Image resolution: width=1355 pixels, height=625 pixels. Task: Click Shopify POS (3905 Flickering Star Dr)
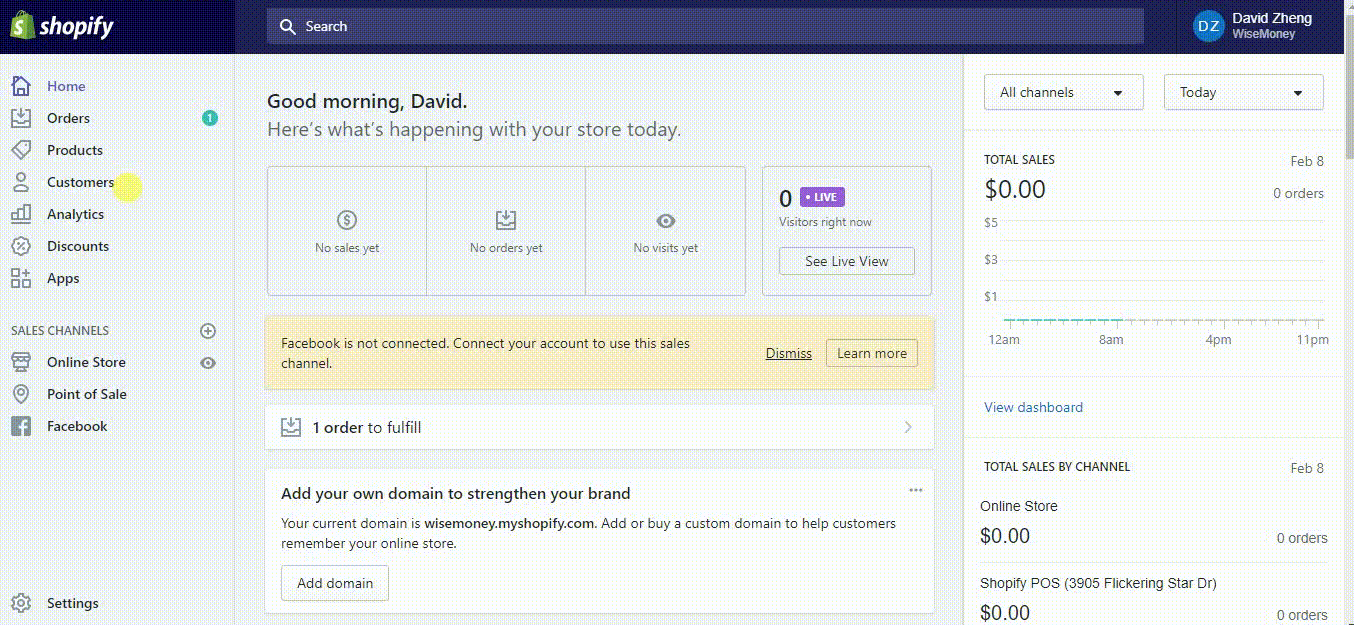click(x=1098, y=583)
